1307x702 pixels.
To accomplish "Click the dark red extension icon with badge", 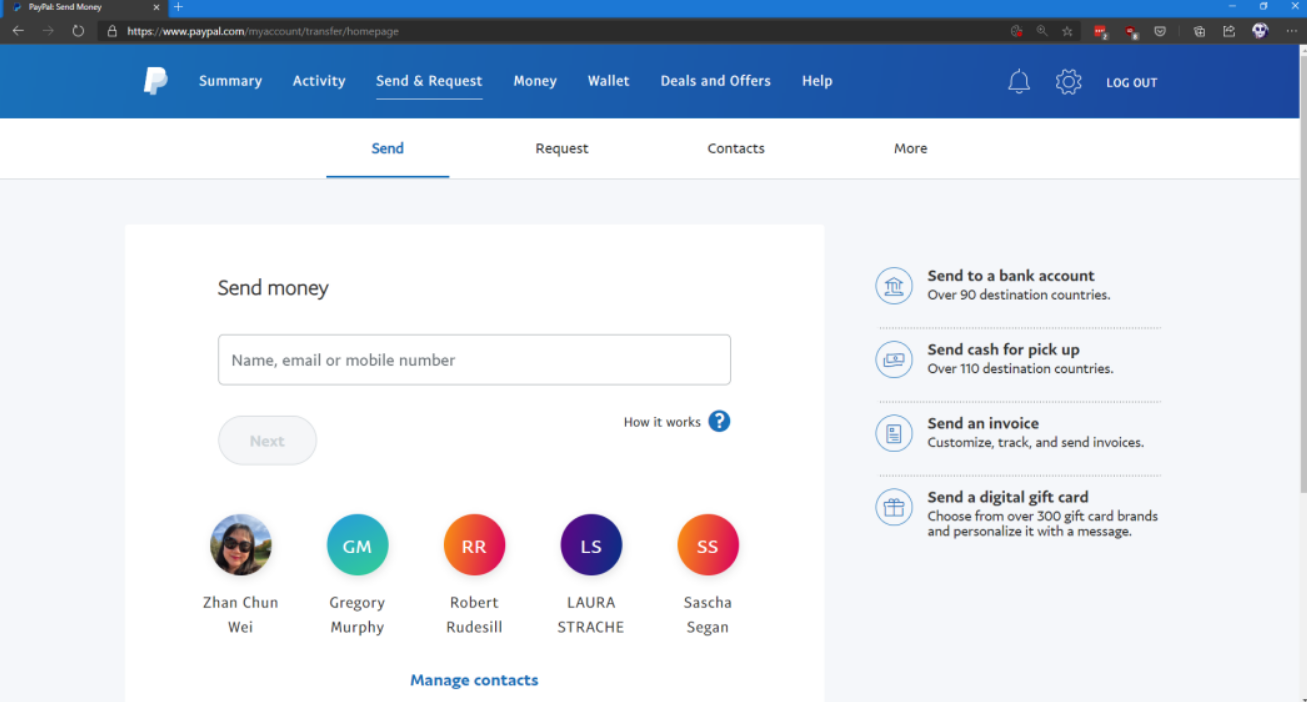I will 1132,32.
